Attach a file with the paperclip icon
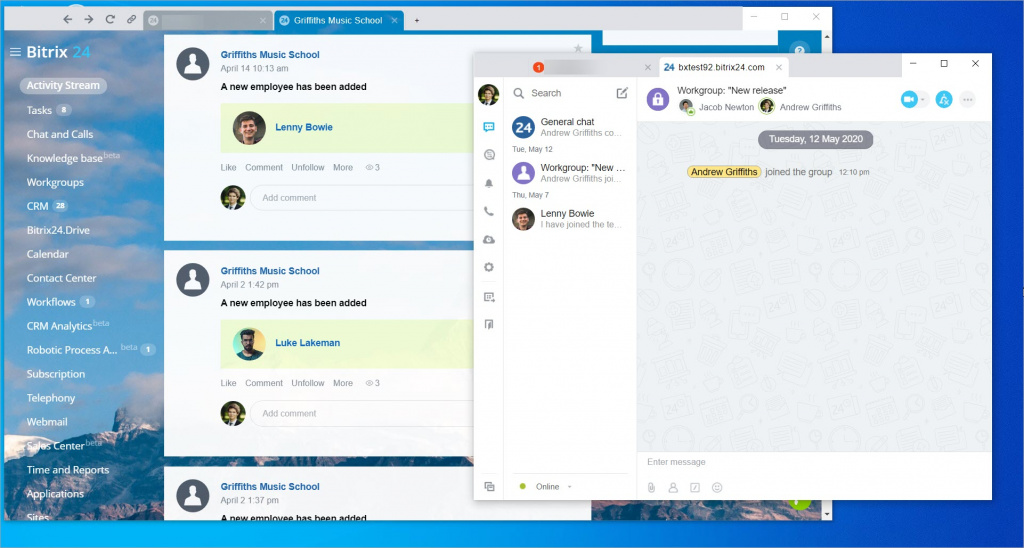Viewport: 1024px width, 548px height. [x=651, y=487]
